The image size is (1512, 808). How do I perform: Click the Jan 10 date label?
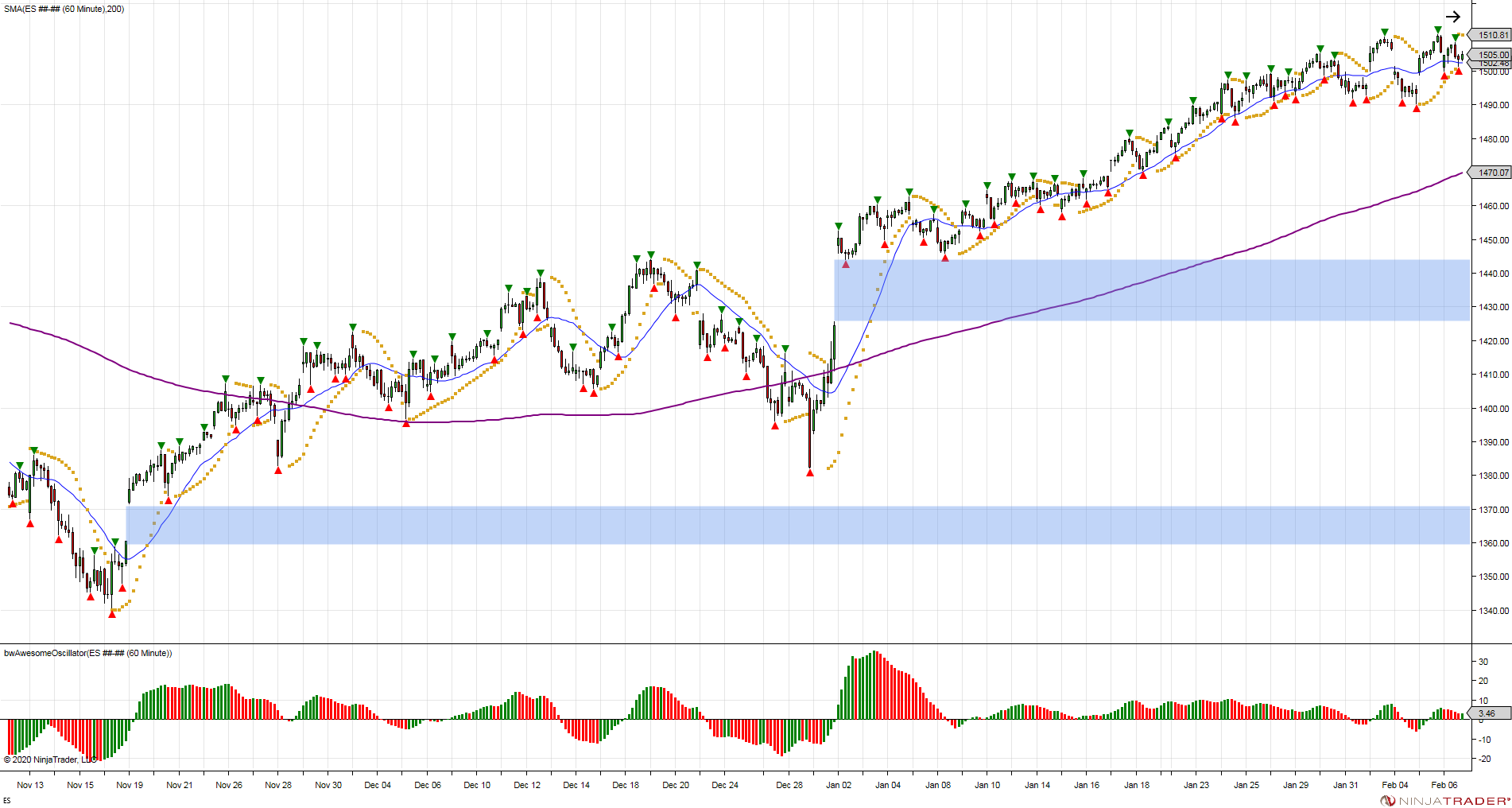[987, 785]
